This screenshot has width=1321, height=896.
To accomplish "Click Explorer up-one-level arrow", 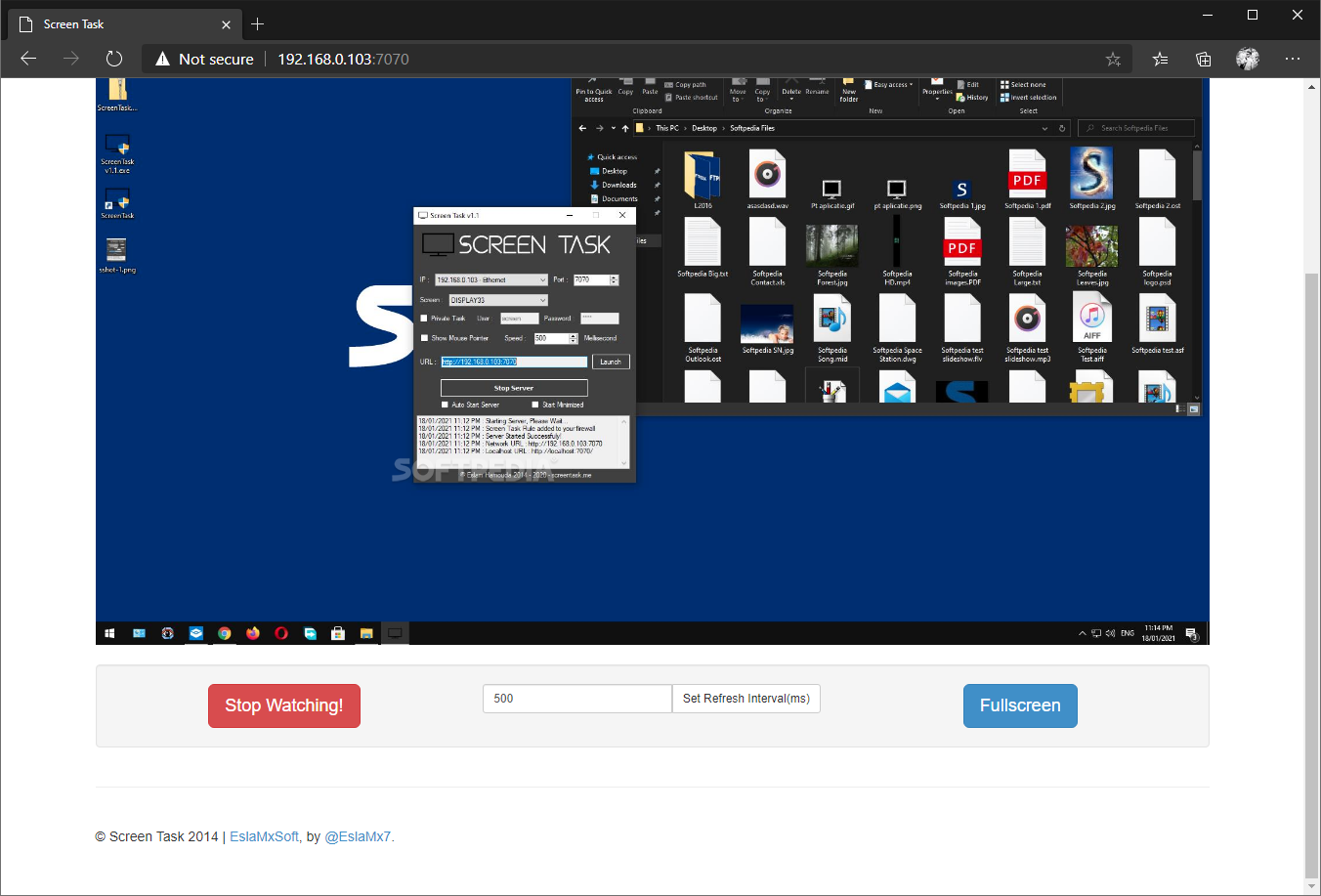I will coord(625,128).
